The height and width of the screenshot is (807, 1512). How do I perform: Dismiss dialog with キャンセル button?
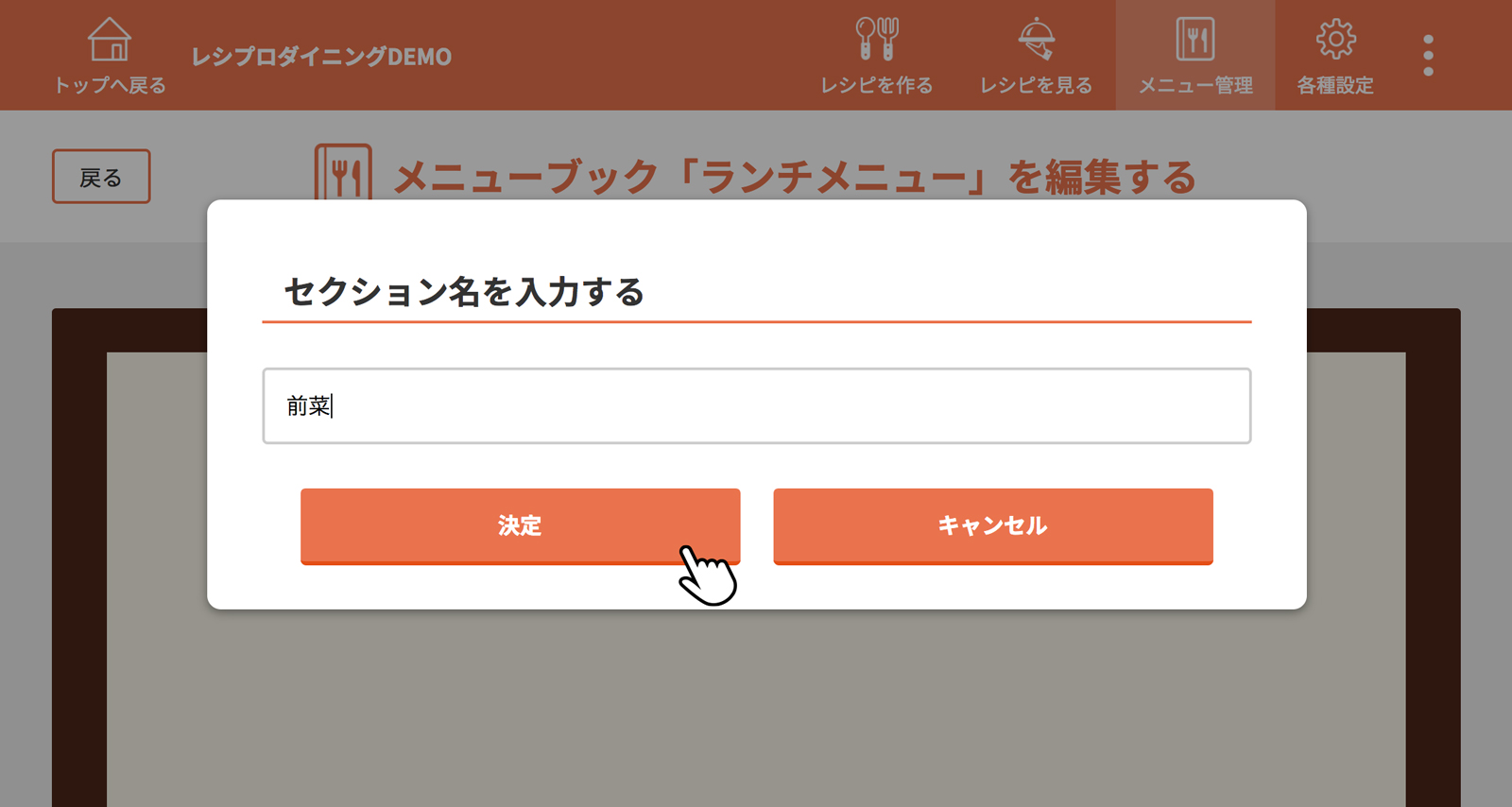pos(993,526)
